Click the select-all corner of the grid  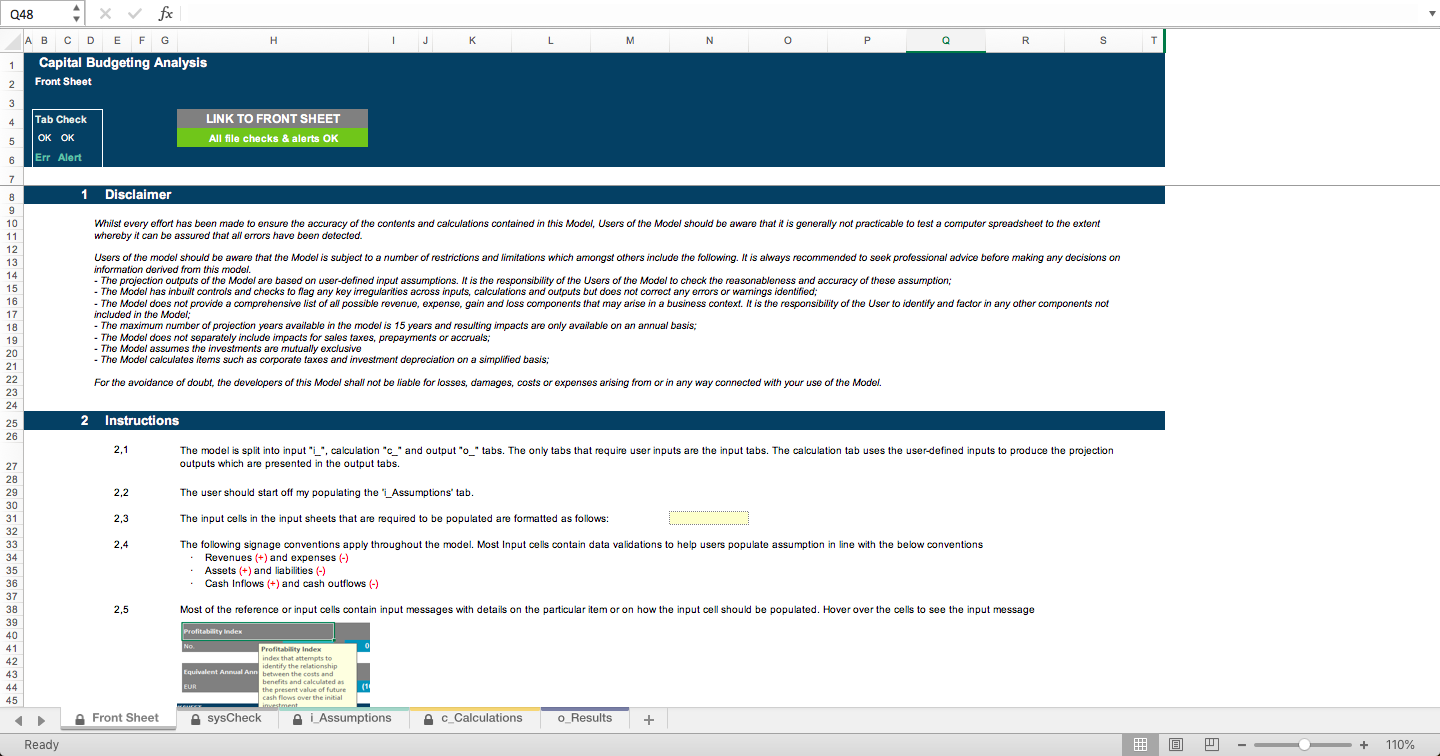(11, 40)
